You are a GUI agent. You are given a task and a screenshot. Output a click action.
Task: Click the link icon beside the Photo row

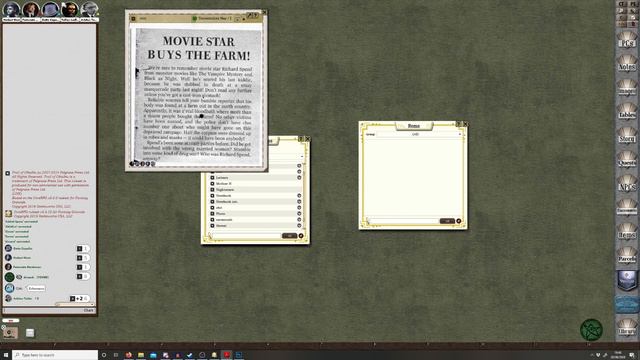click(x=212, y=213)
